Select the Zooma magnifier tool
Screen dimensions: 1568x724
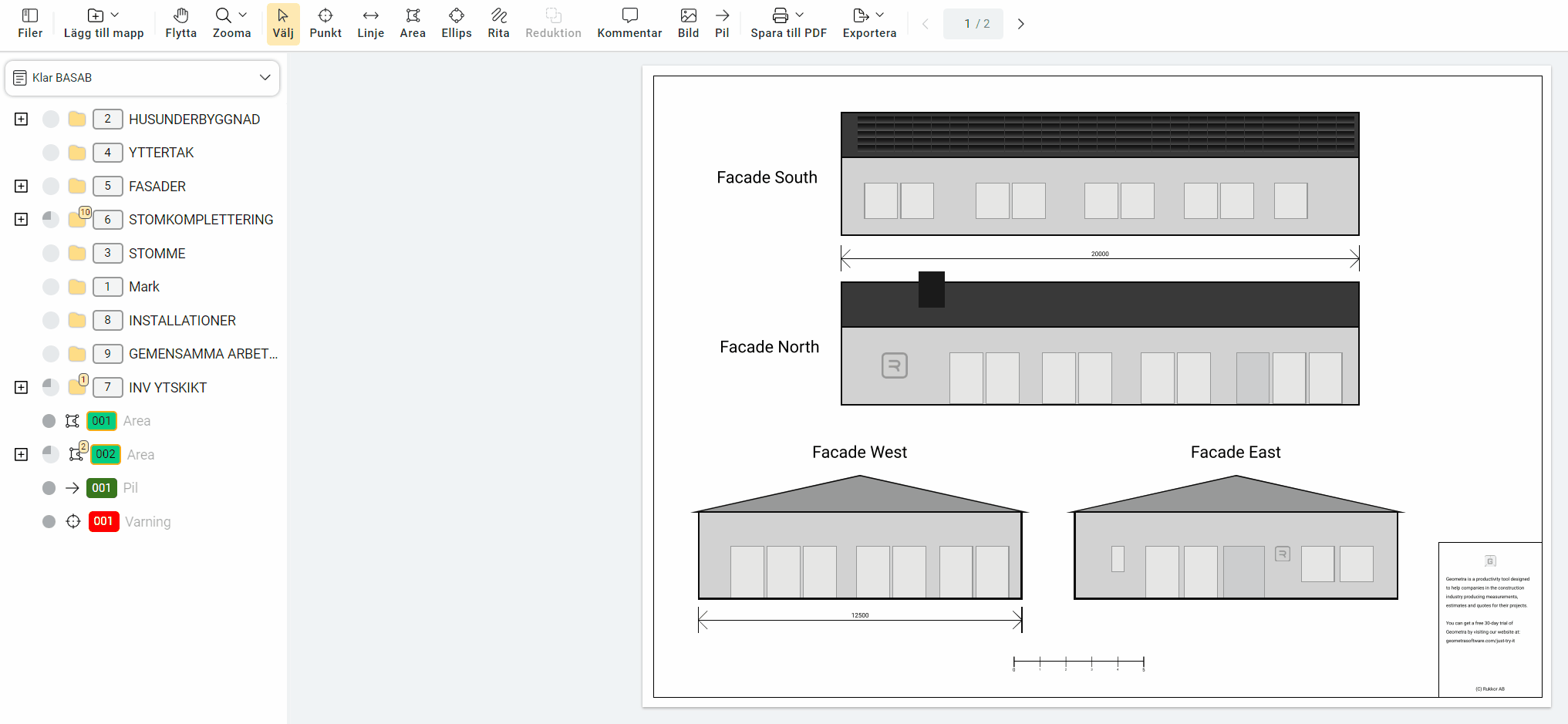pyautogui.click(x=223, y=15)
